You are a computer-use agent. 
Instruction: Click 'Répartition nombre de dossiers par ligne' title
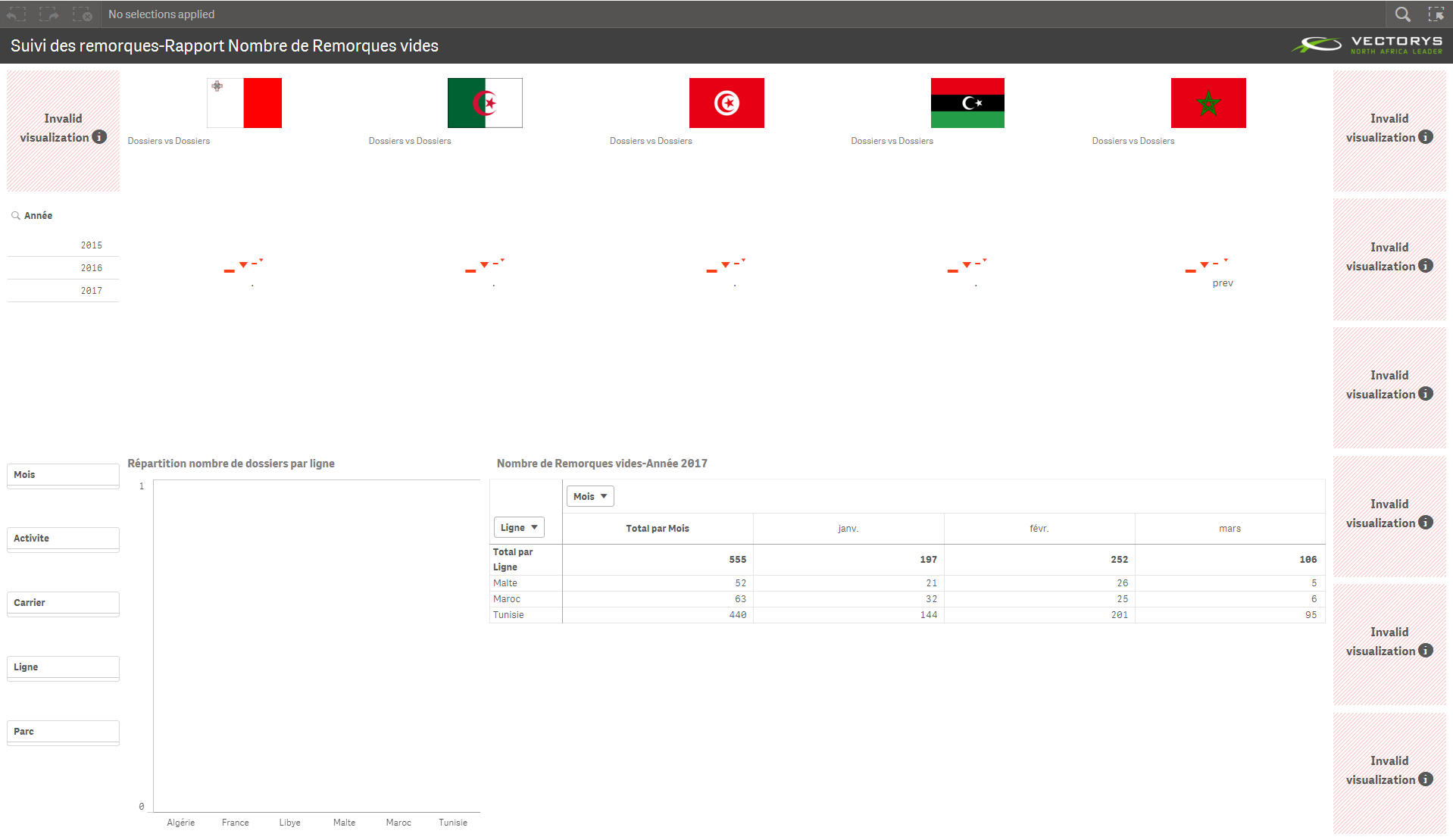coord(231,464)
